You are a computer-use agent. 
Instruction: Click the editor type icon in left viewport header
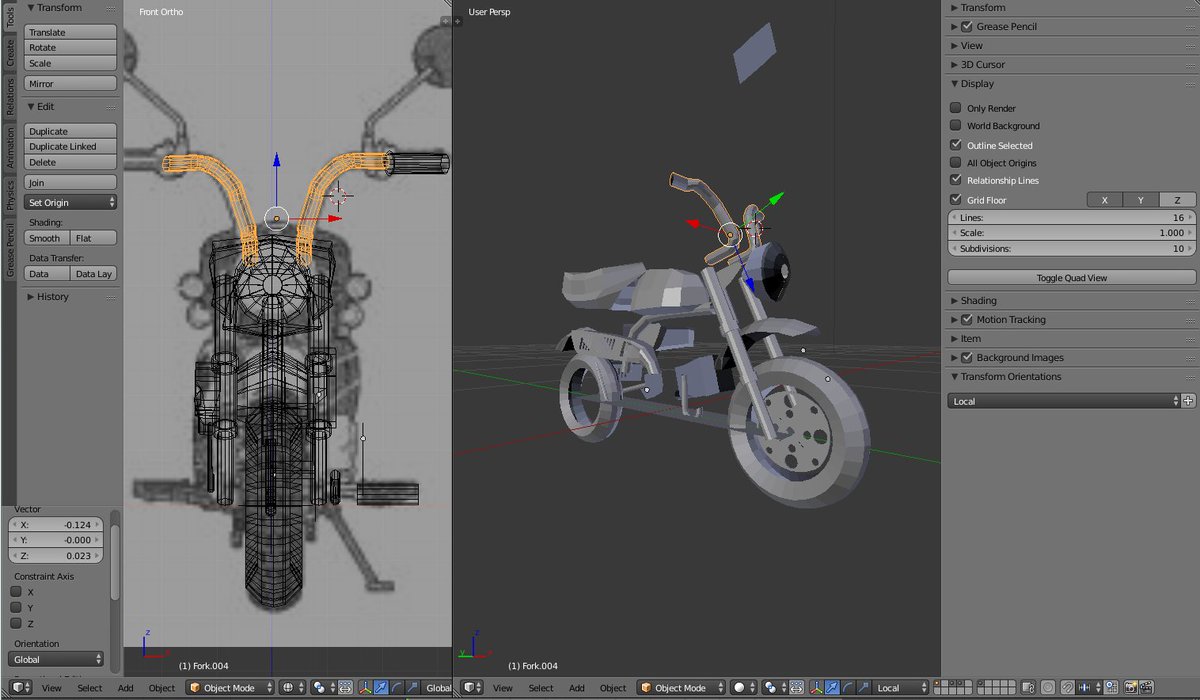tap(20, 688)
